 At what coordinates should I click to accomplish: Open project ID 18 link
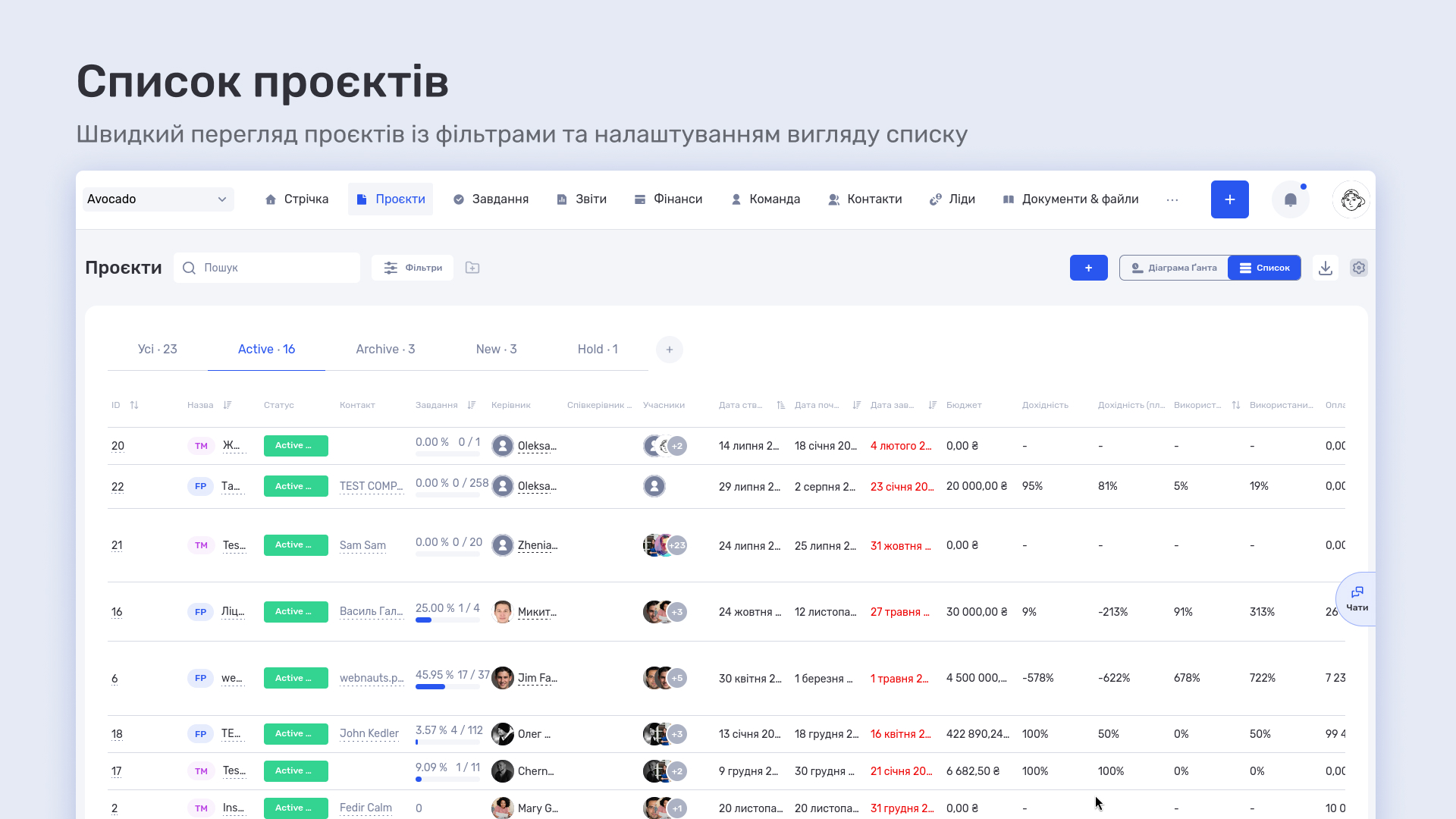(117, 734)
